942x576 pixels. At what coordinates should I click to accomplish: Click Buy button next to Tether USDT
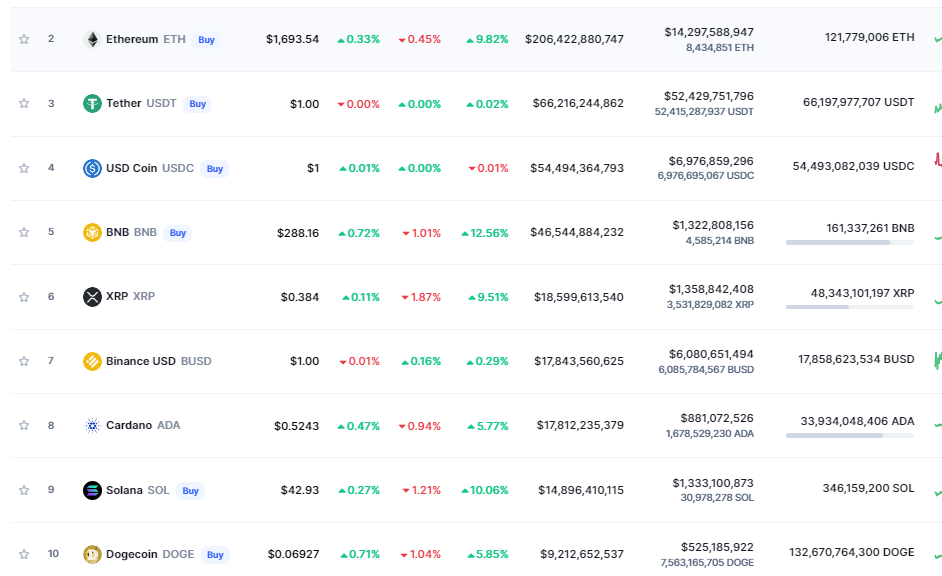coord(198,104)
